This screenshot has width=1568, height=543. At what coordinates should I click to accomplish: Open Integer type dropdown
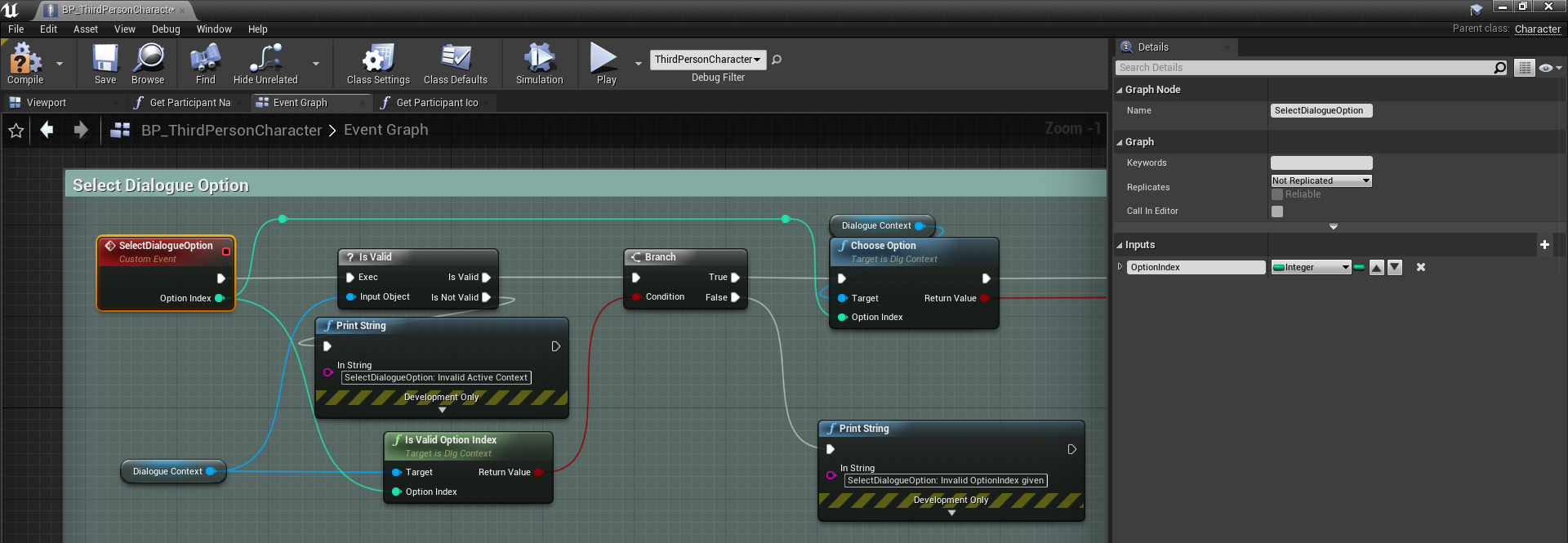[x=1311, y=267]
